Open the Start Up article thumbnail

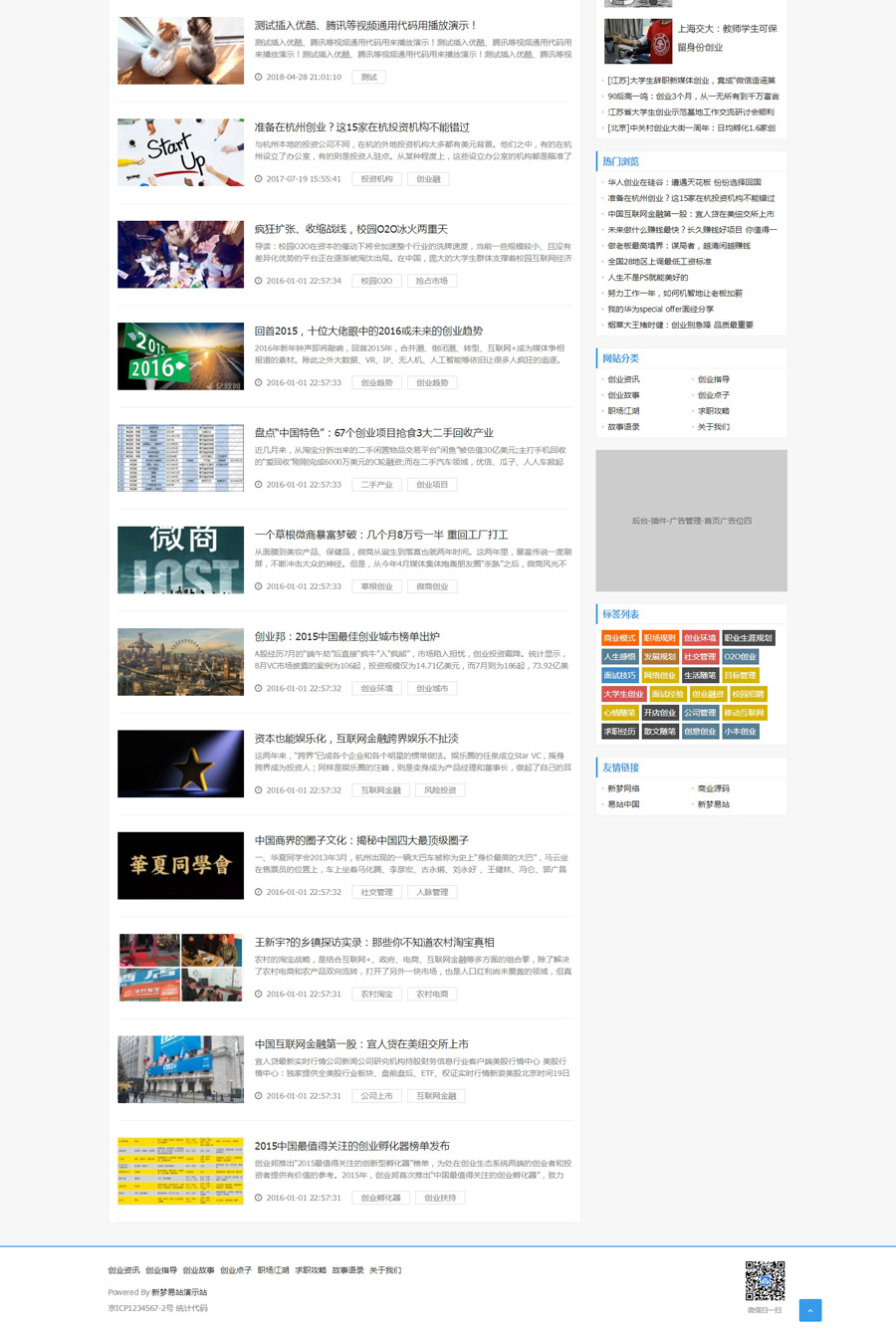tap(180, 152)
